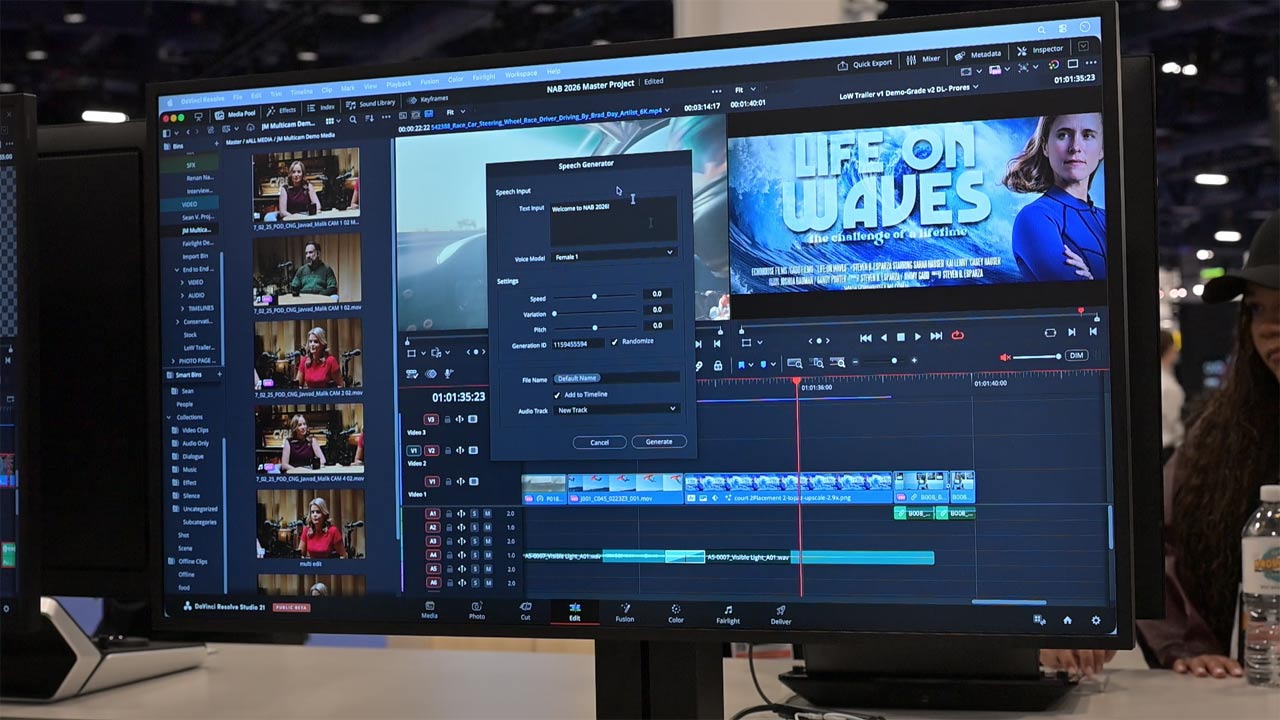Open the Color page icon
1280x720 pixels.
[x=676, y=608]
